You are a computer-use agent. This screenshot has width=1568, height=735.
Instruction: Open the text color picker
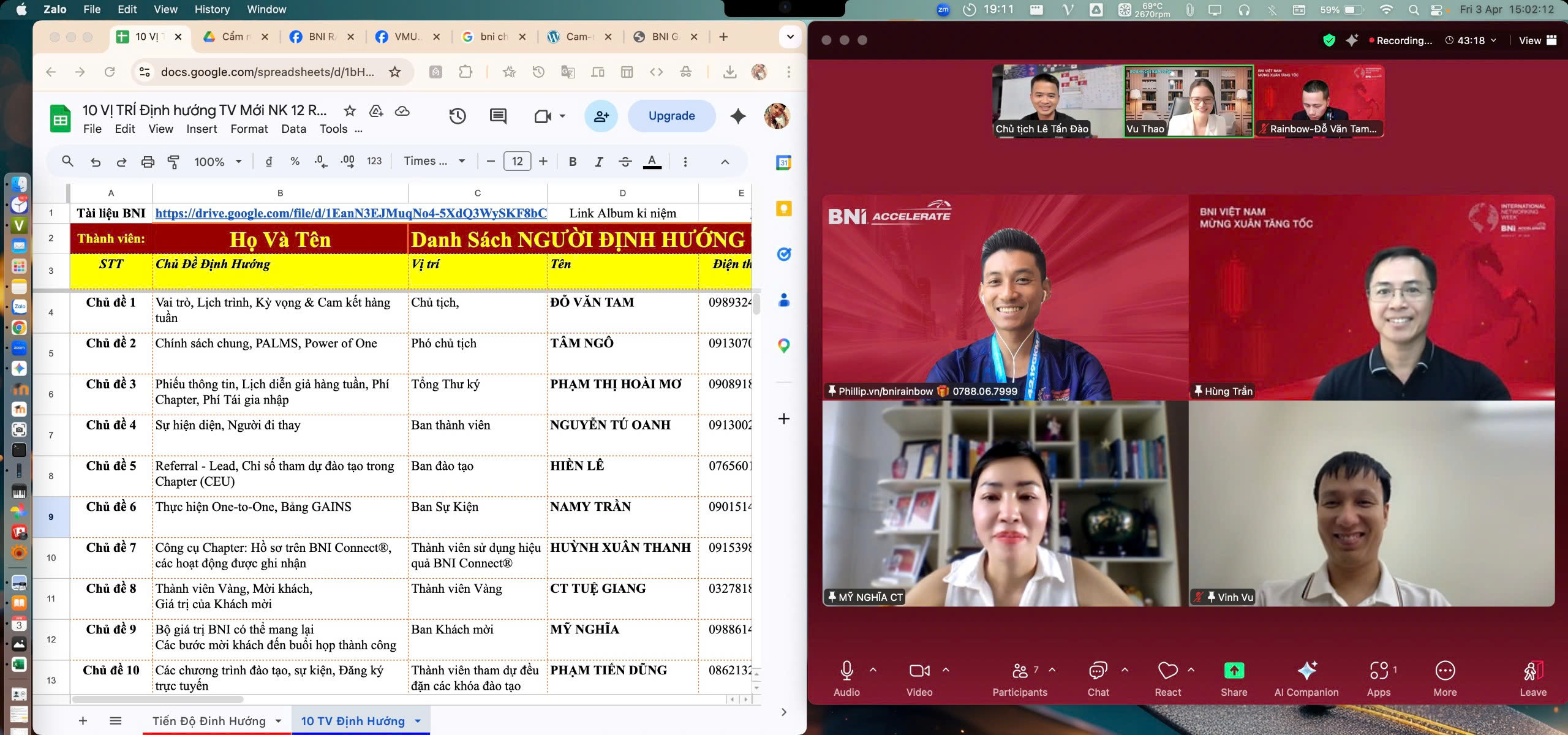(x=652, y=162)
